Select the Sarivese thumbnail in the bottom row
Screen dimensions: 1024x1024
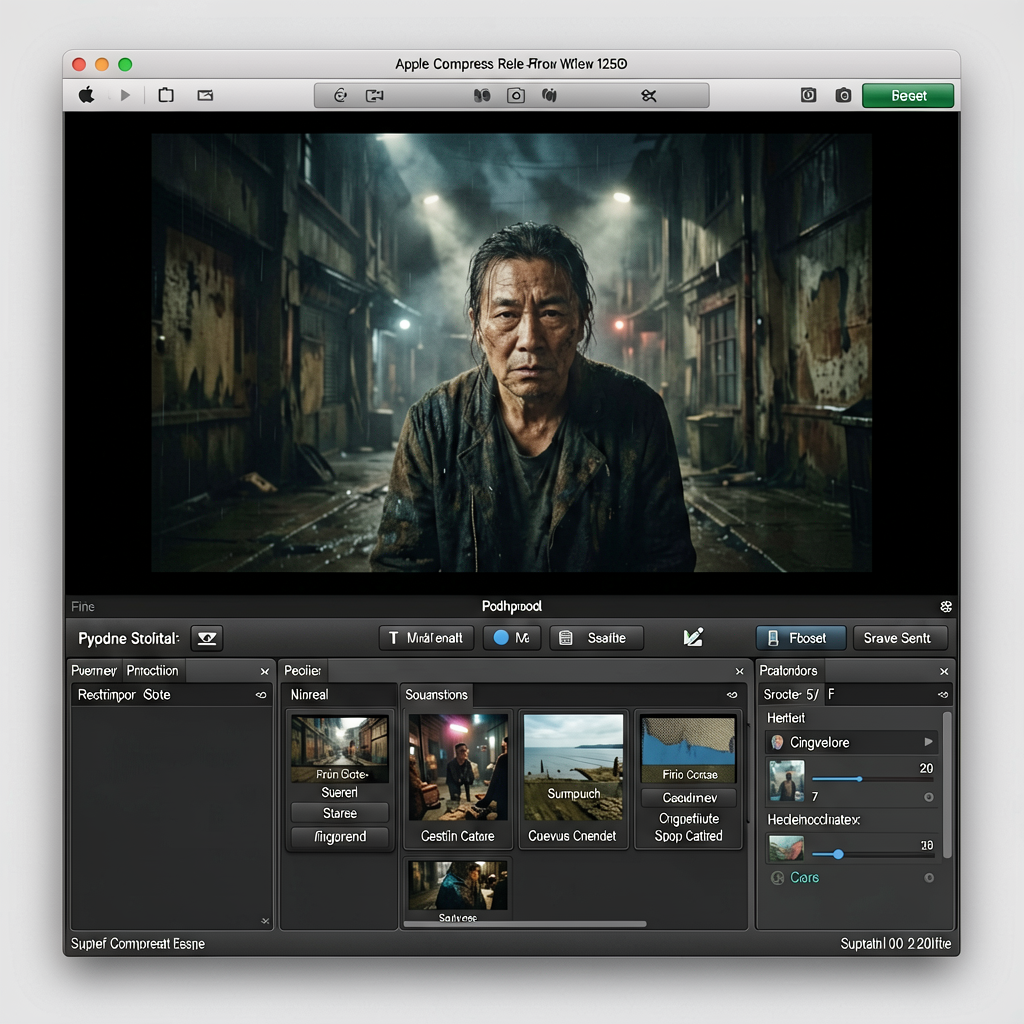[458, 886]
